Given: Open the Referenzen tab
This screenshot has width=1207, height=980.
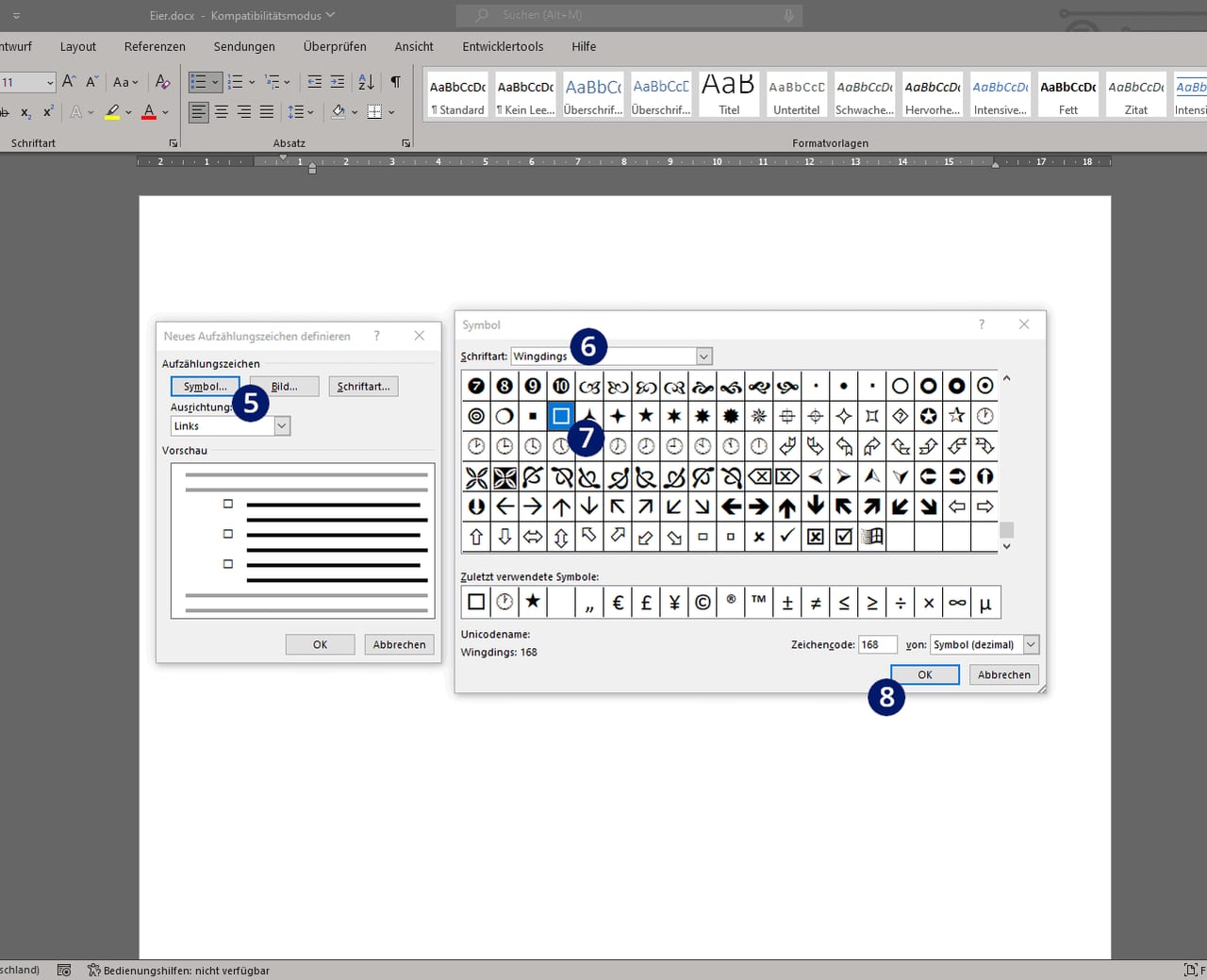Looking at the screenshot, I should point(155,46).
